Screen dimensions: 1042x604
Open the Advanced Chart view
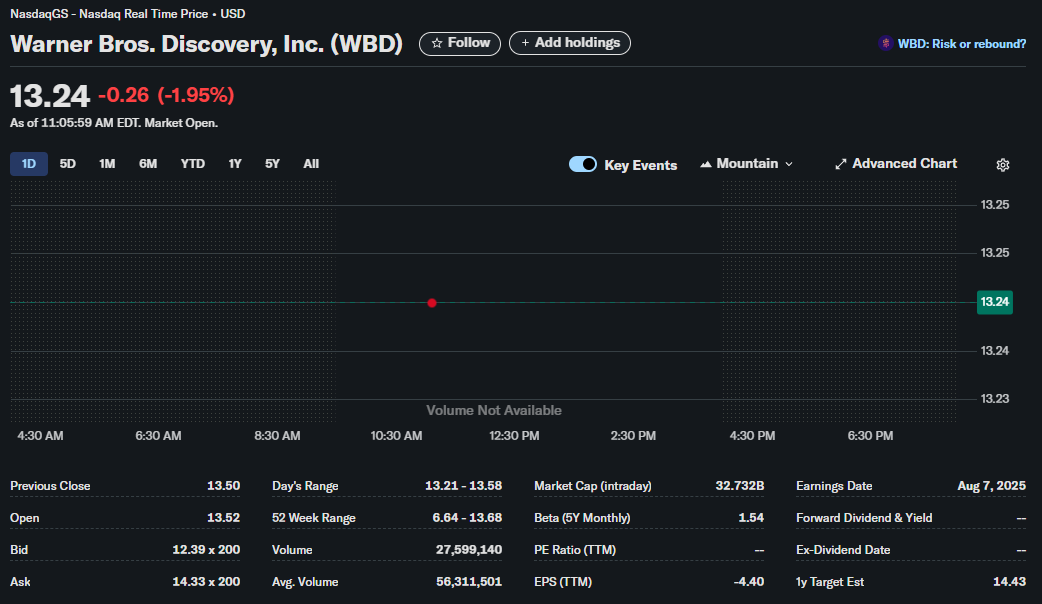pos(896,163)
